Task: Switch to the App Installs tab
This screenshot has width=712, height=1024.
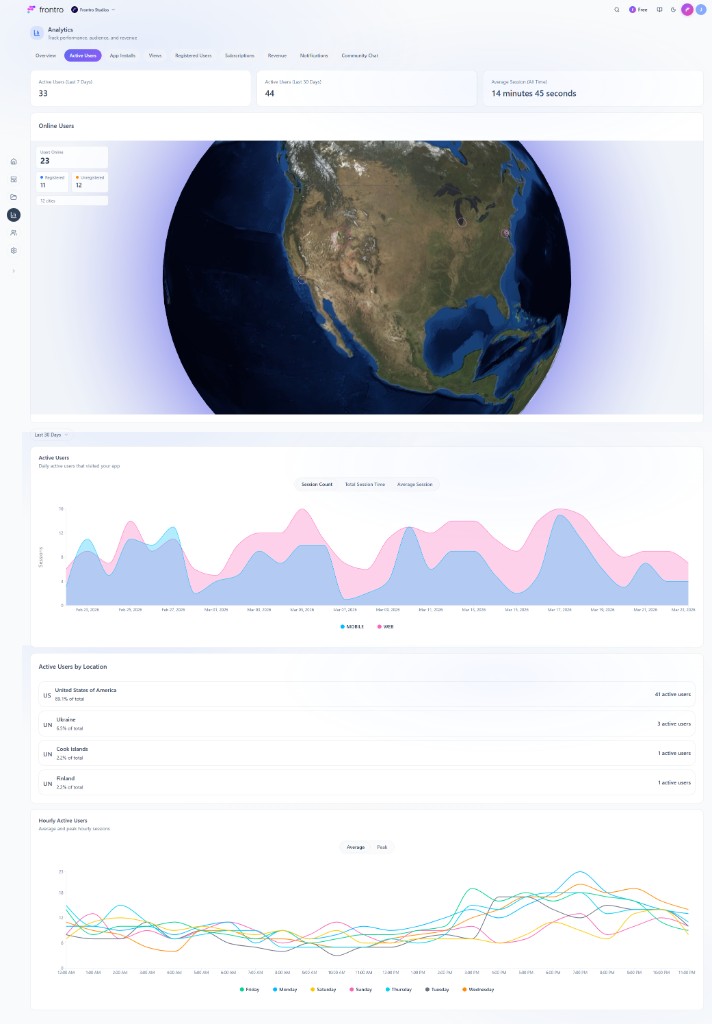Action: [x=122, y=56]
